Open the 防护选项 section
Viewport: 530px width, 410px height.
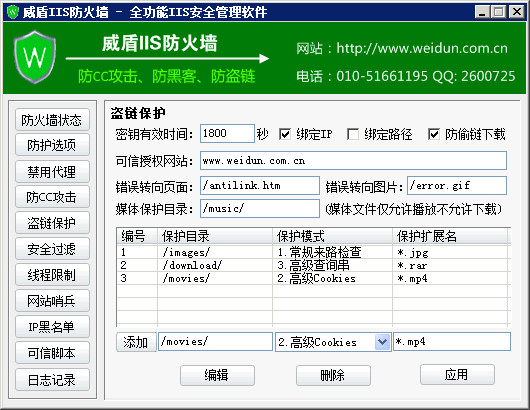click(x=52, y=145)
